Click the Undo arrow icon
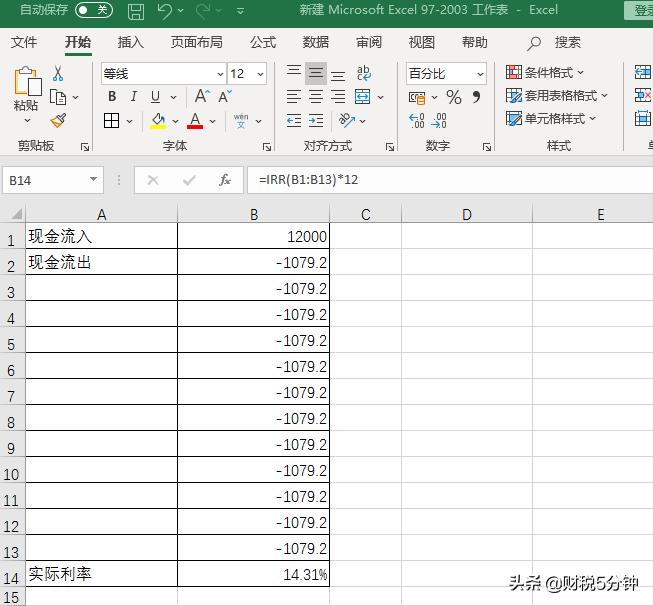The width and height of the screenshot is (653, 606). tap(165, 11)
